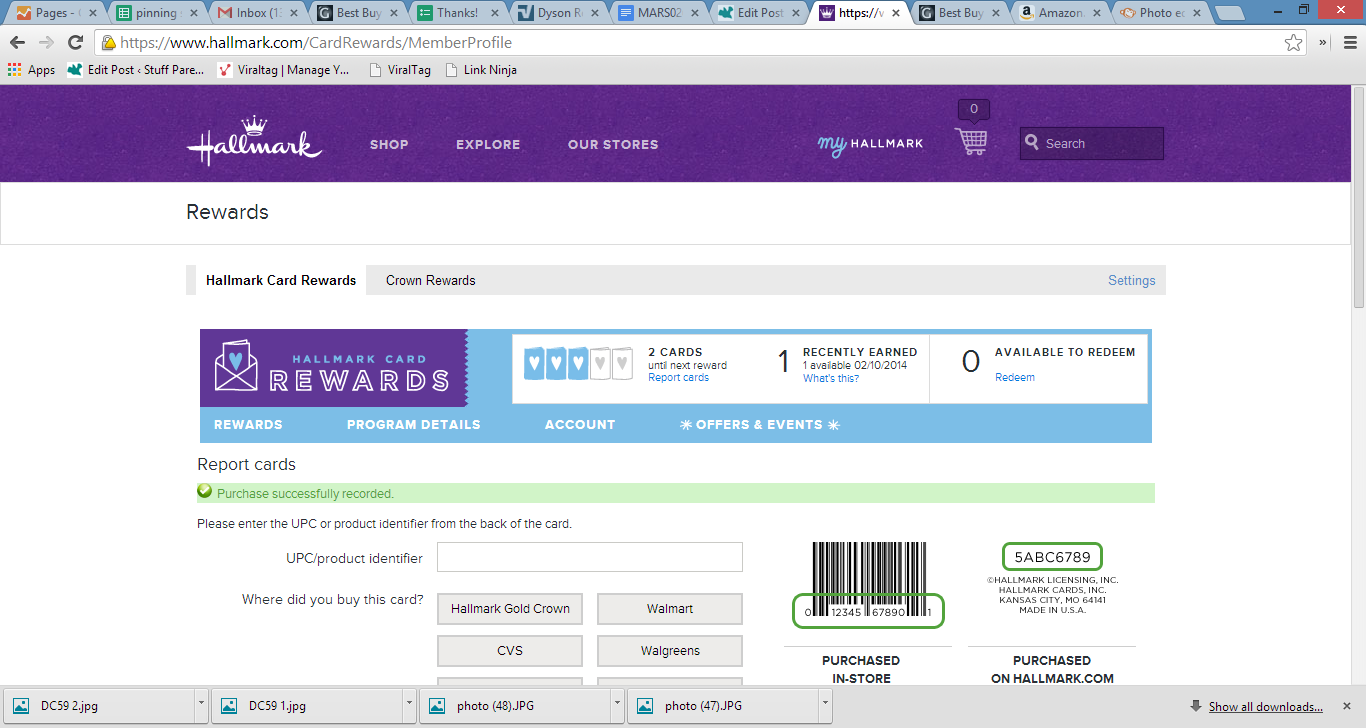Expand dropdown arrow for DC59 2.jpg download
The height and width of the screenshot is (728, 1366).
[x=201, y=705]
